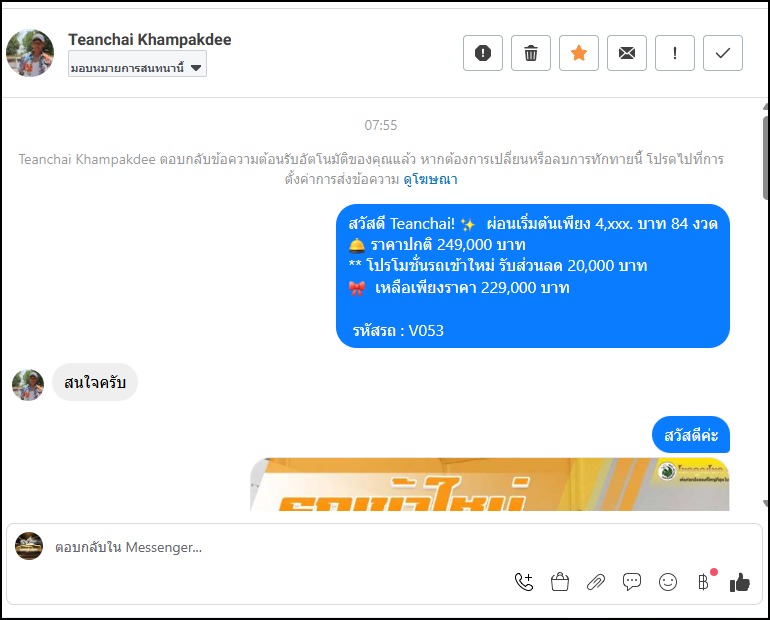Open saved replies speech bubble icon
770x620 pixels.
coord(632,582)
